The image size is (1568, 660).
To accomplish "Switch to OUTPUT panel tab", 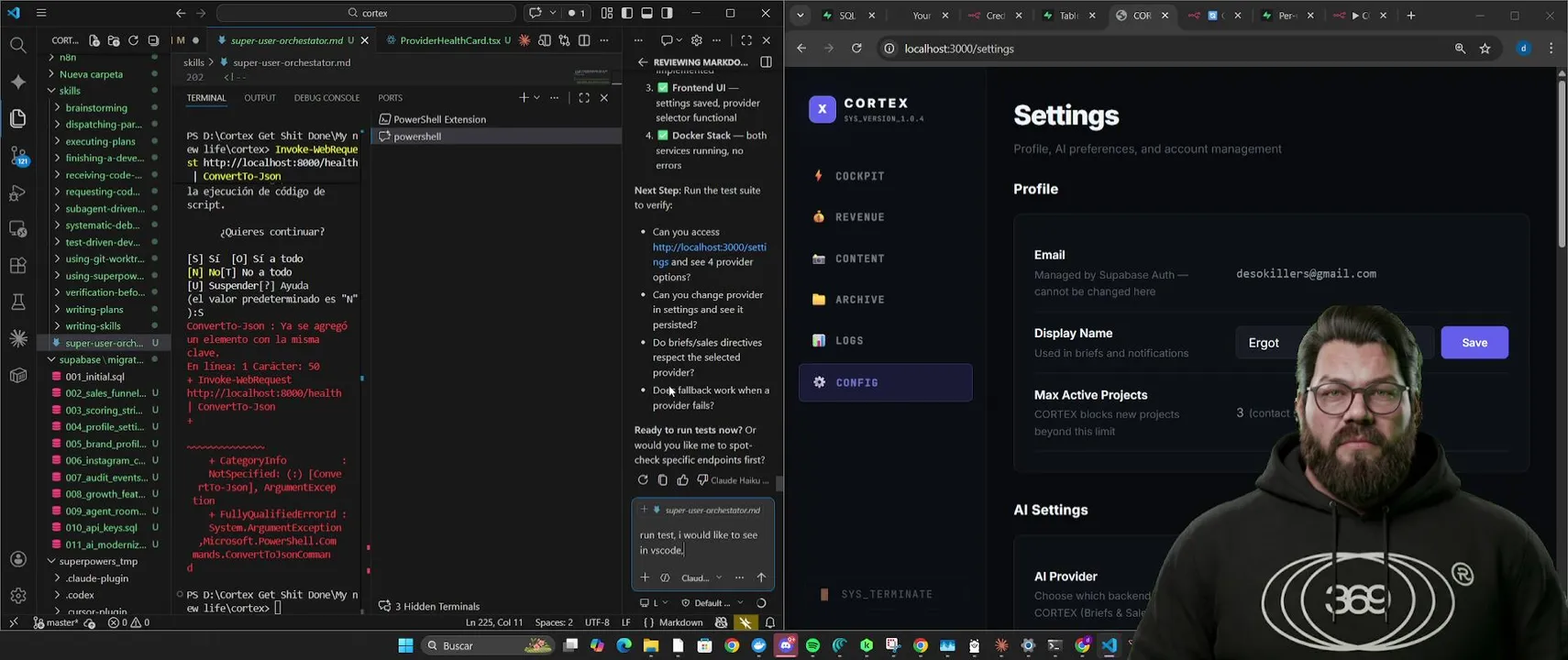I will 259,97.
